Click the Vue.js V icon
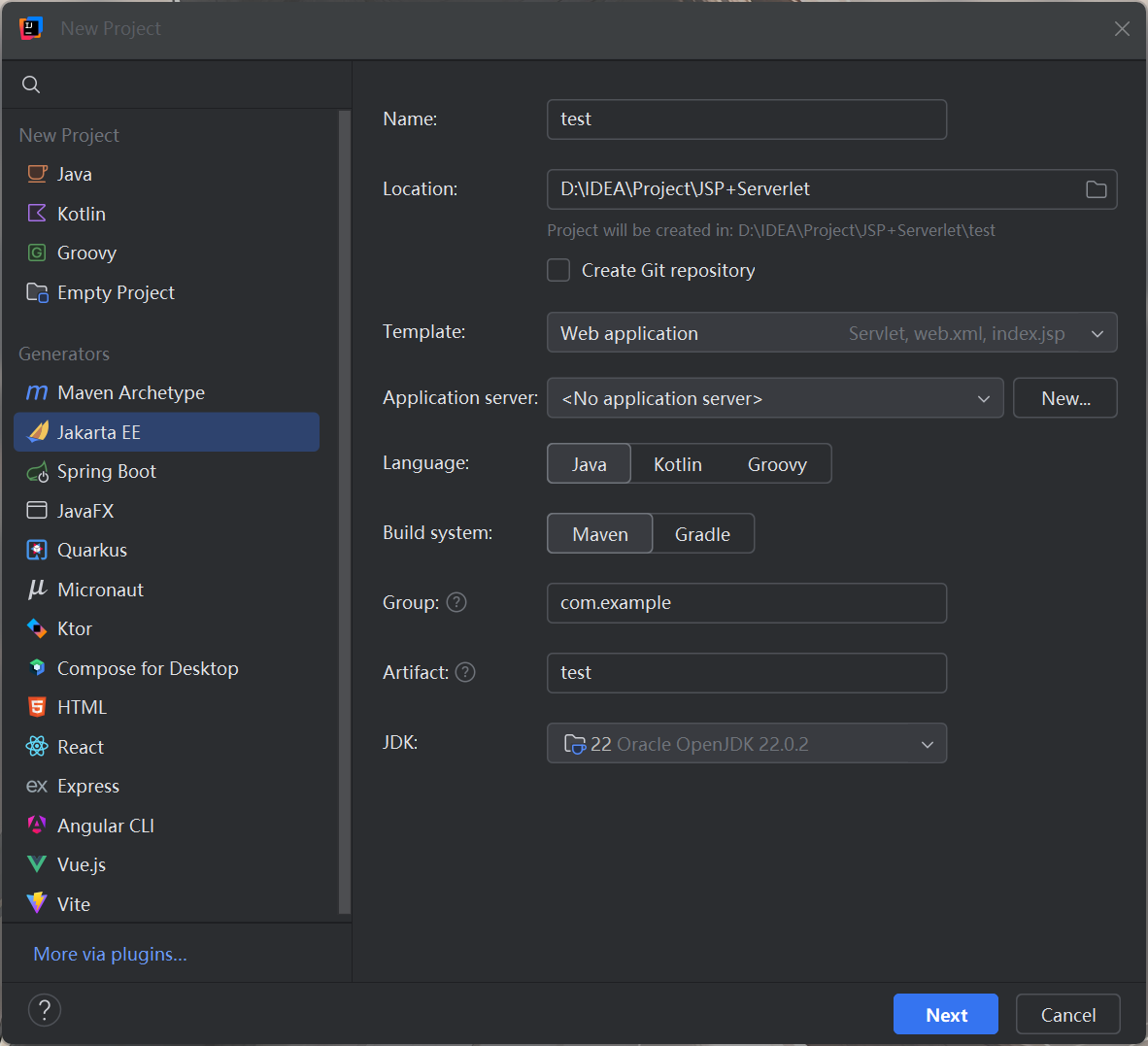The width and height of the screenshot is (1148, 1046). (37, 864)
